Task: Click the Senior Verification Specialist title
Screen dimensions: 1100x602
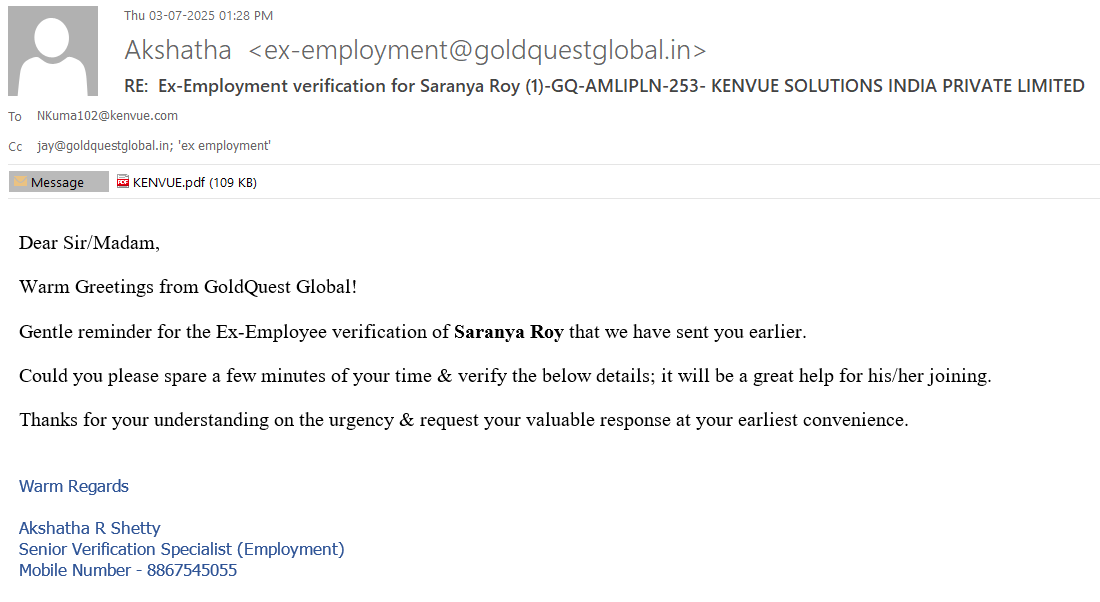Action: pyautogui.click(x=181, y=549)
